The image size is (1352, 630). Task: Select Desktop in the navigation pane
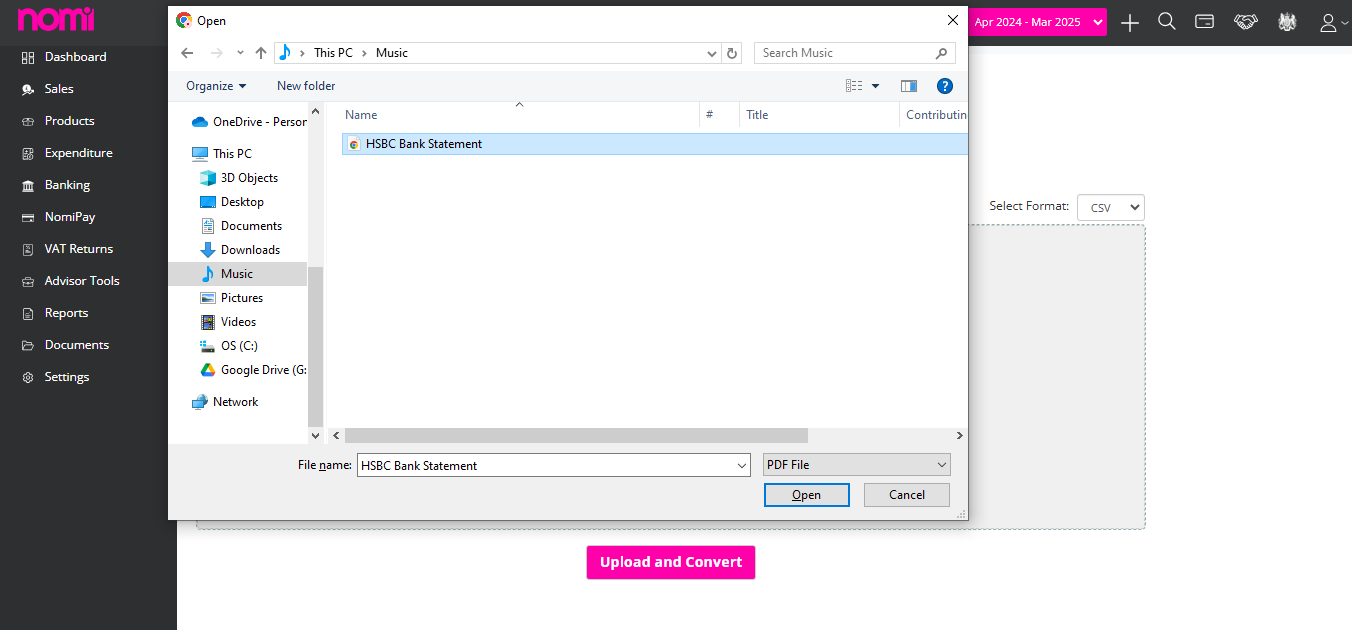(232, 202)
